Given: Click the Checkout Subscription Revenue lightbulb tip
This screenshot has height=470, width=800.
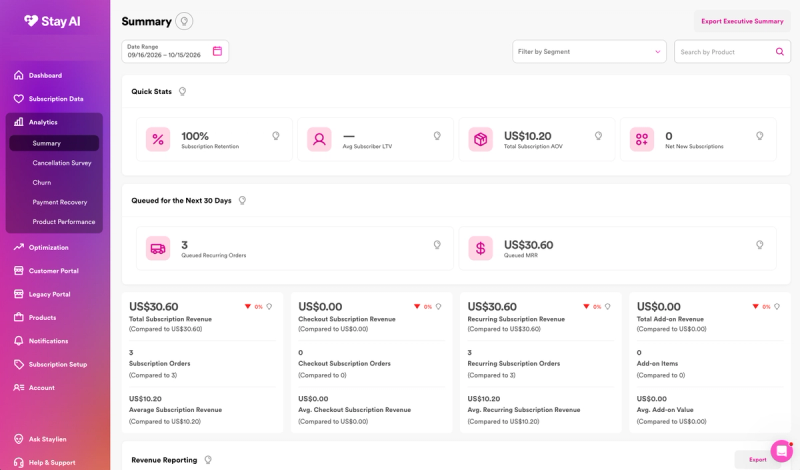Looking at the screenshot, I should (438, 307).
